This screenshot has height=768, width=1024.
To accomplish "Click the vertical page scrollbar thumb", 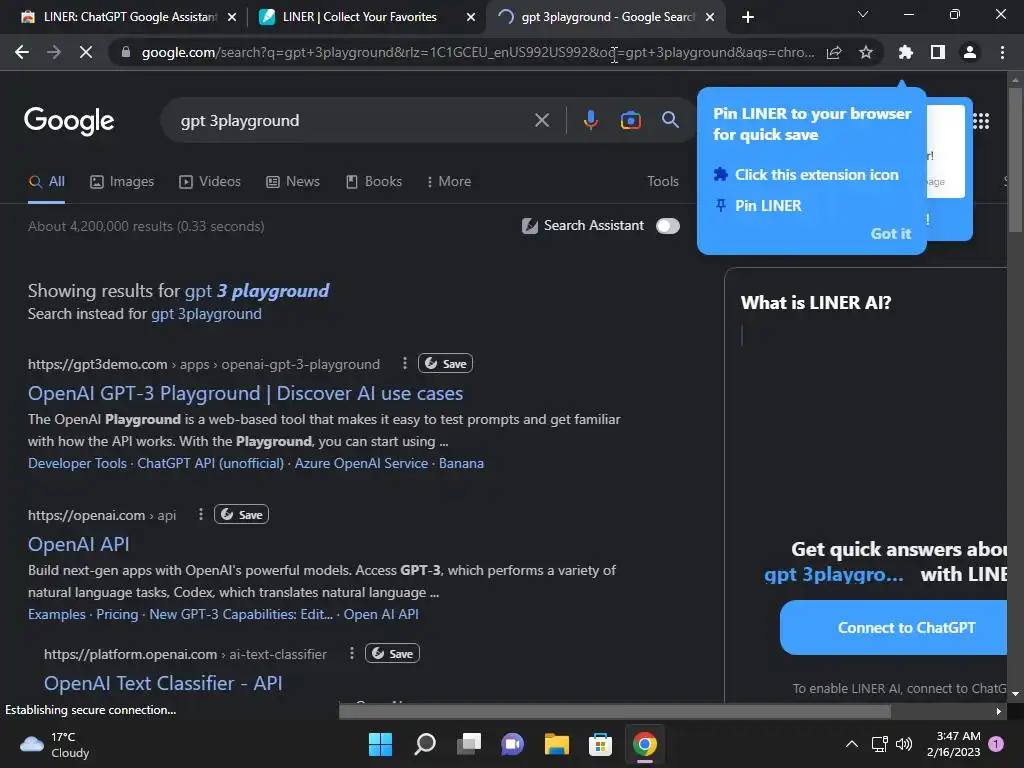I will tap(1015, 160).
